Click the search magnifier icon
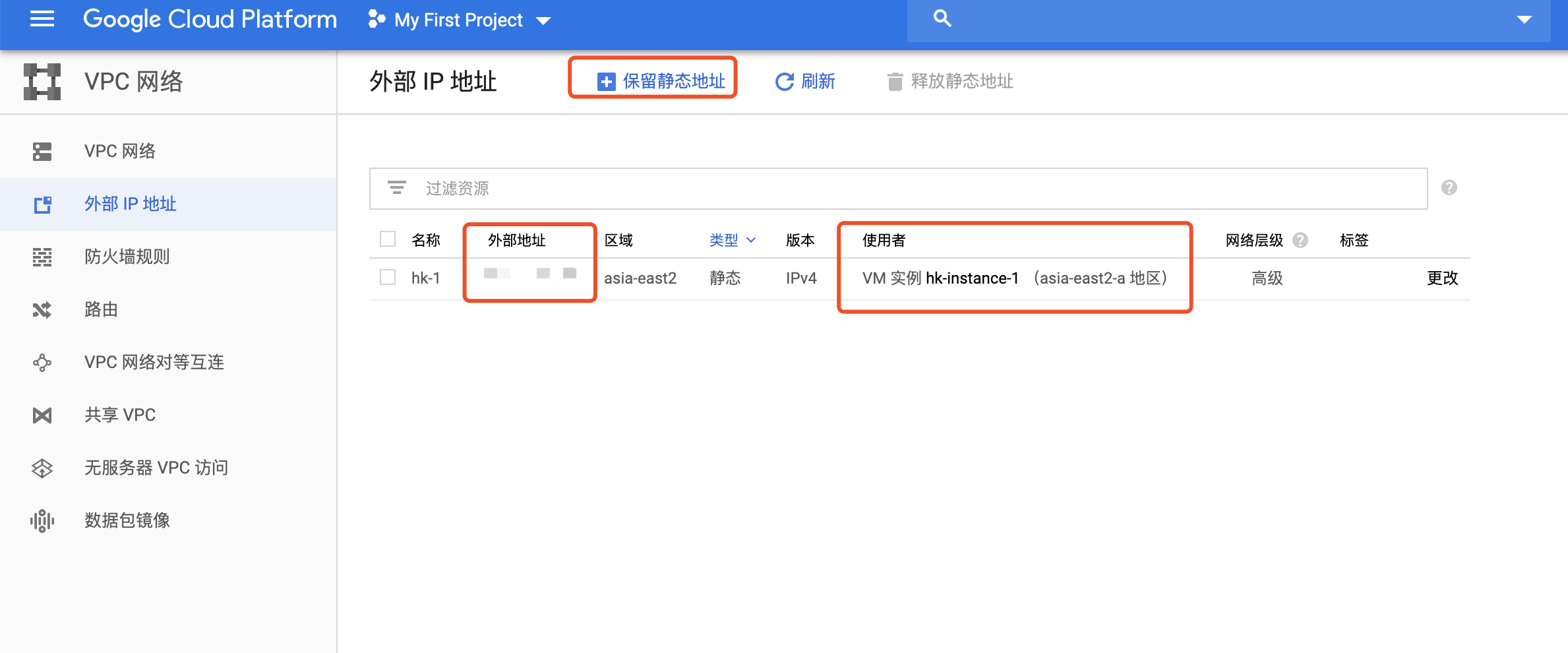The height and width of the screenshot is (653, 1568). pos(942,18)
